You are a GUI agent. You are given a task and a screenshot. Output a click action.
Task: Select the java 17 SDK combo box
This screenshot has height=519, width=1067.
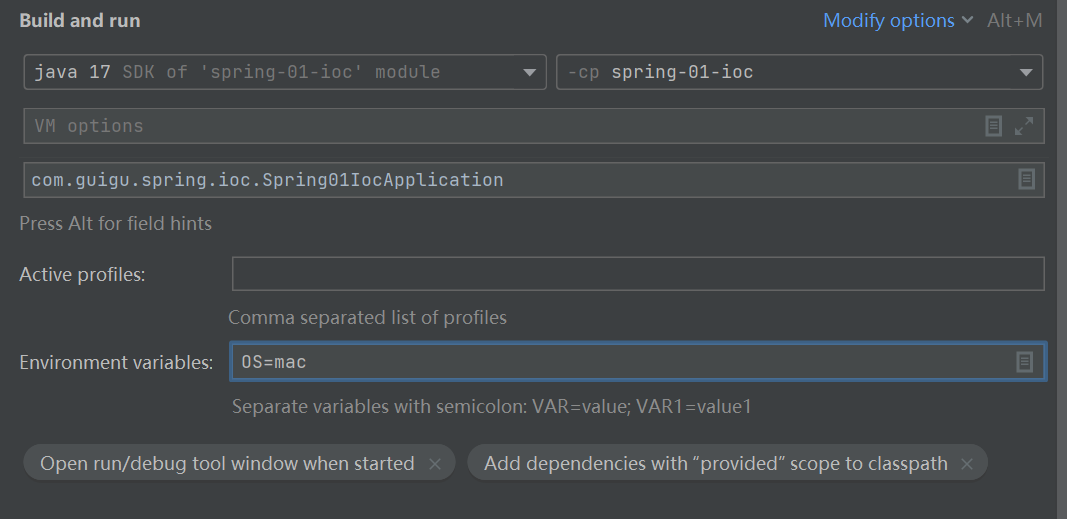pyautogui.click(x=285, y=72)
